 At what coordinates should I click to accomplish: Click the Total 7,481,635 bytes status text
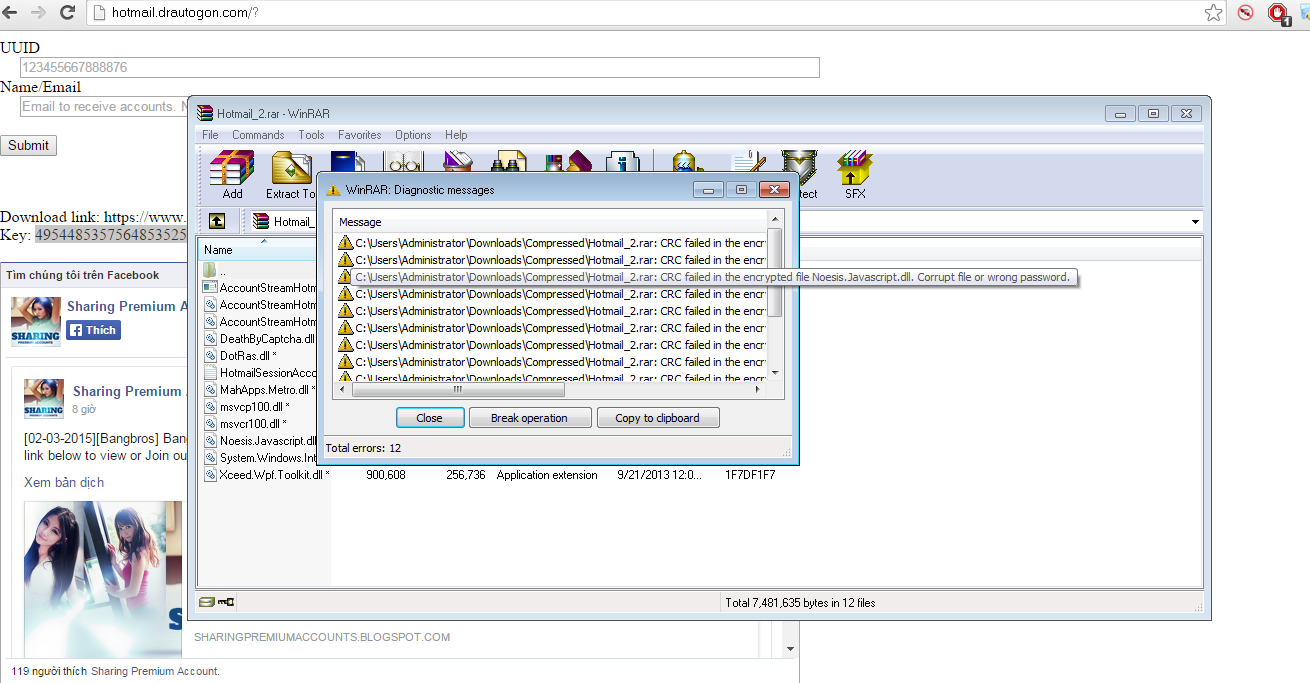coord(800,603)
